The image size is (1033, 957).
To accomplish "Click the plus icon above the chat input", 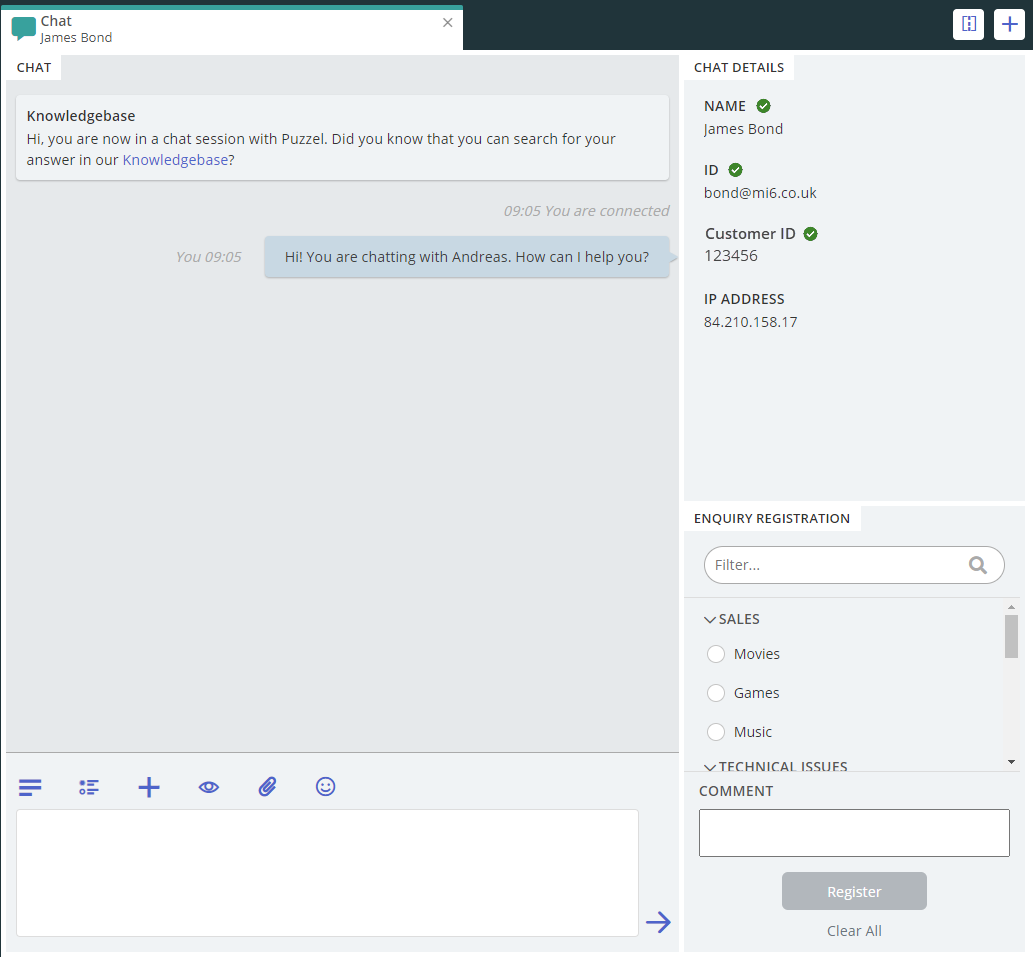I will (x=148, y=787).
